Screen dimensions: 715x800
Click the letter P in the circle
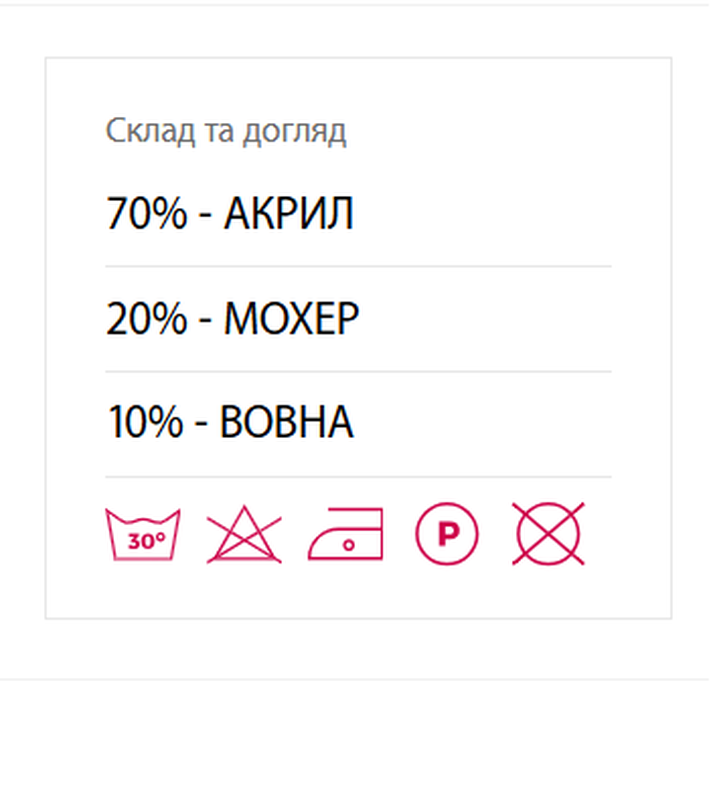click(449, 534)
